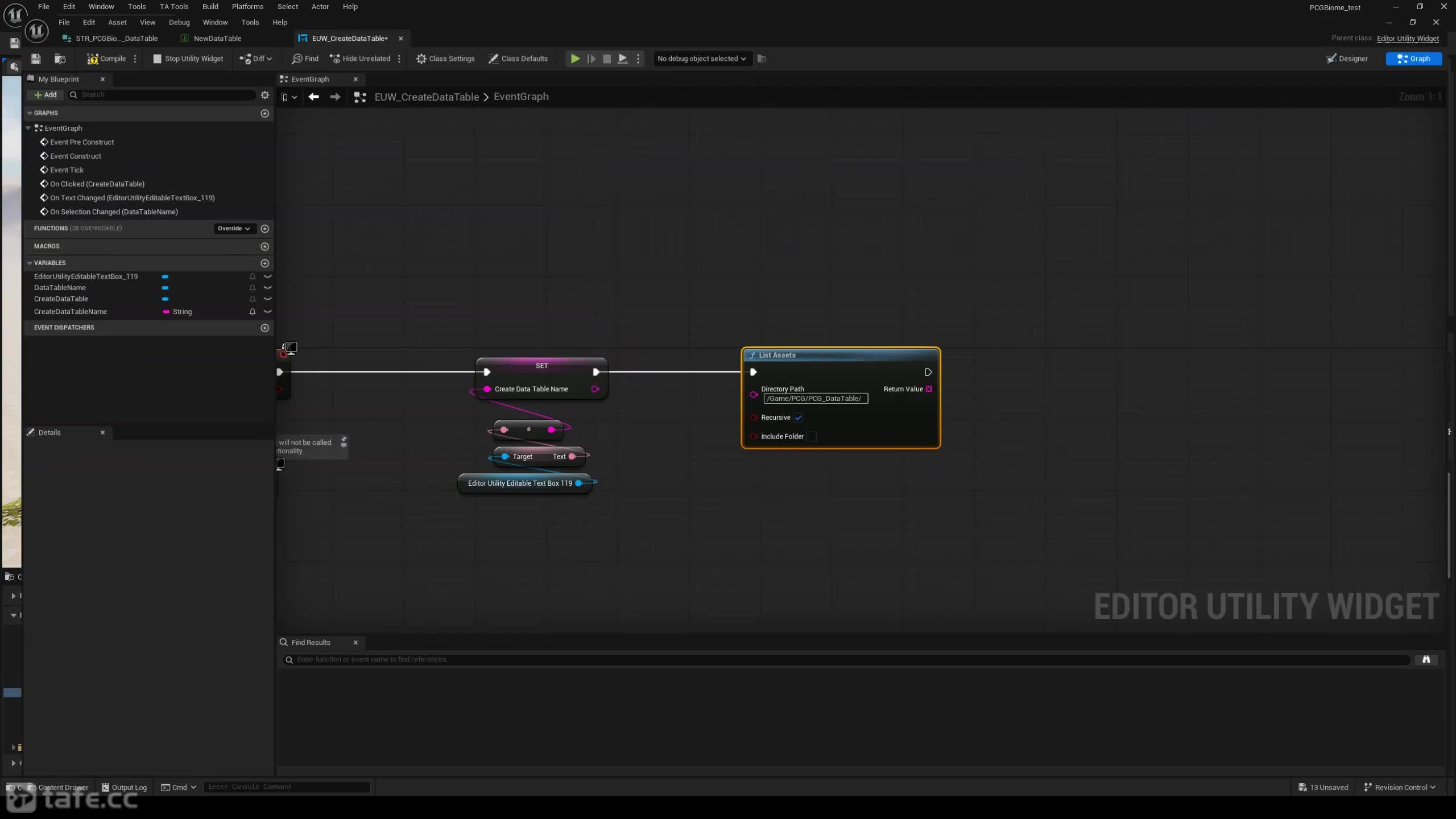Viewport: 1456px width, 819px height.
Task: Open TA Tools menu in main window
Action: [173, 6]
